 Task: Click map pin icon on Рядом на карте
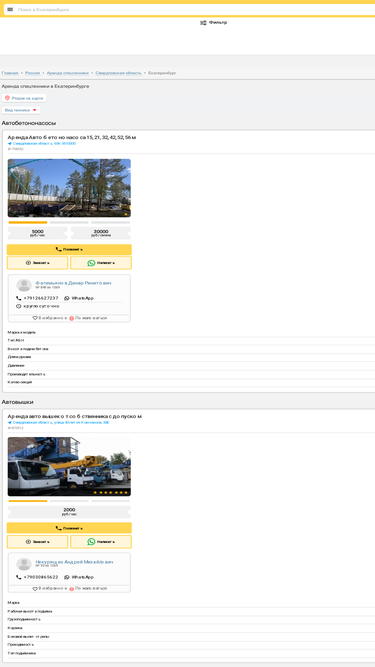pos(7,98)
